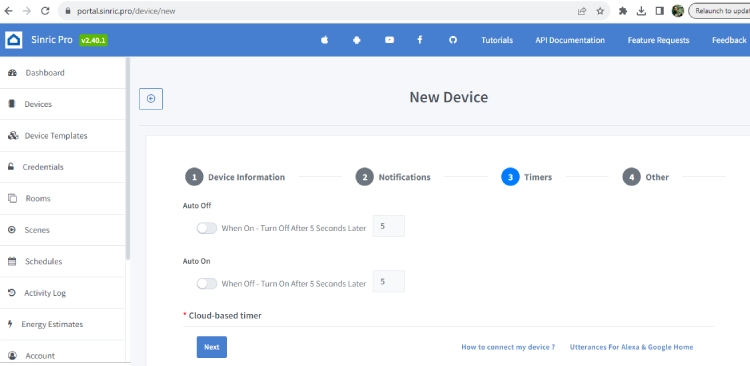
Task: Click the 'Sinric Pro' brand title
Action: coord(52,40)
